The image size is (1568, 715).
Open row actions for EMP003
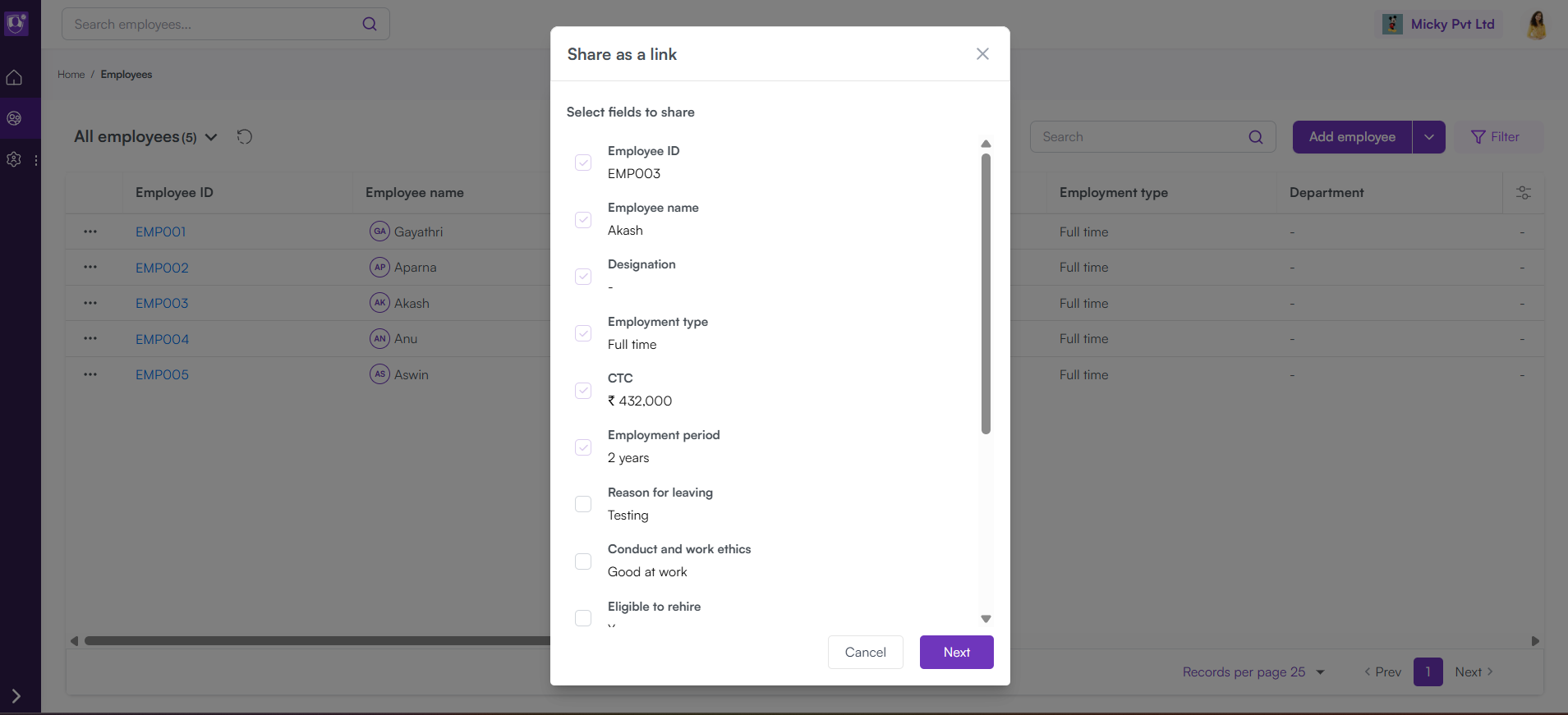(90, 304)
